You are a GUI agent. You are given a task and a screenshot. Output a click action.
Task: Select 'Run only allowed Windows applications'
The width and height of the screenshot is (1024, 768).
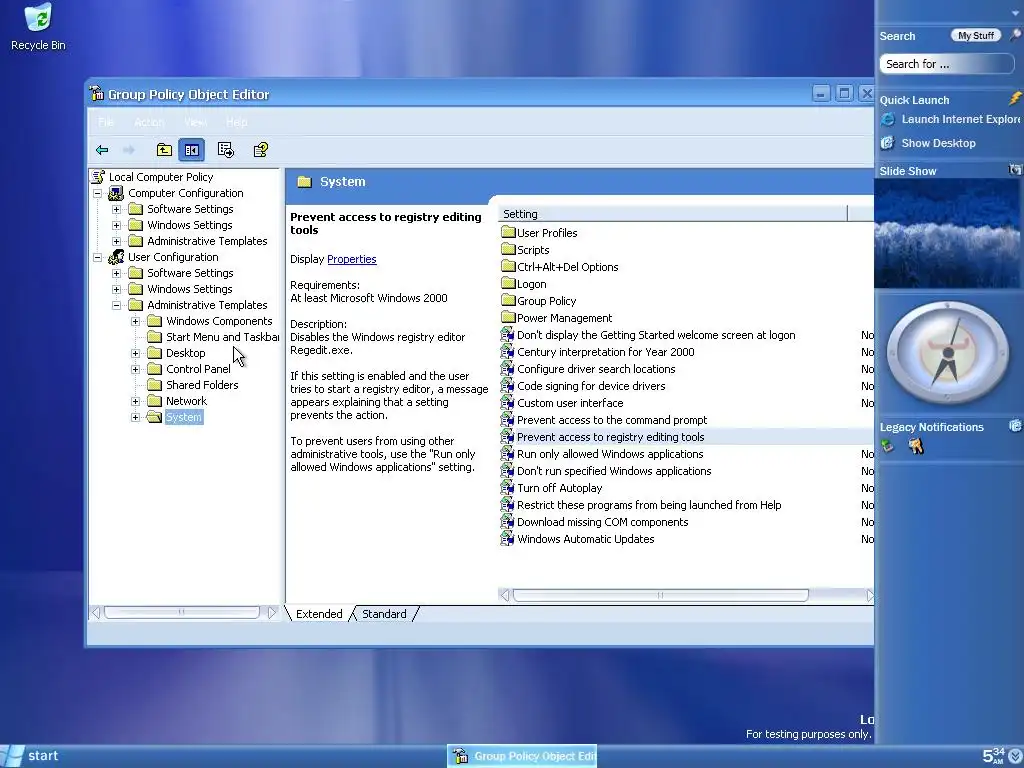[610, 454]
